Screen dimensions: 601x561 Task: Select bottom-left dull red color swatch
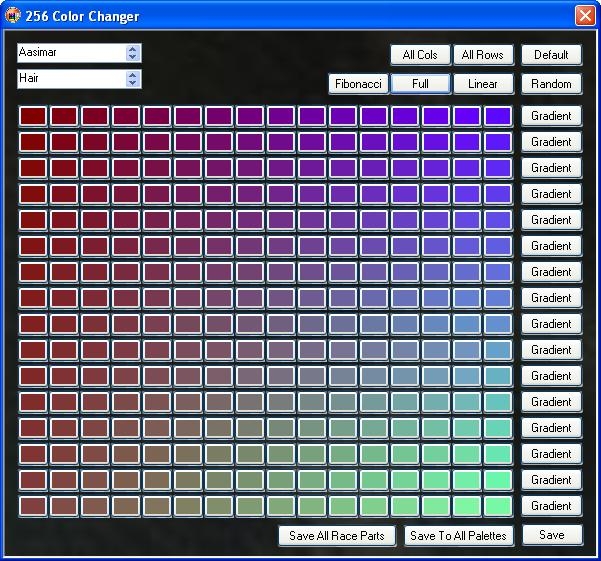[x=33, y=506]
